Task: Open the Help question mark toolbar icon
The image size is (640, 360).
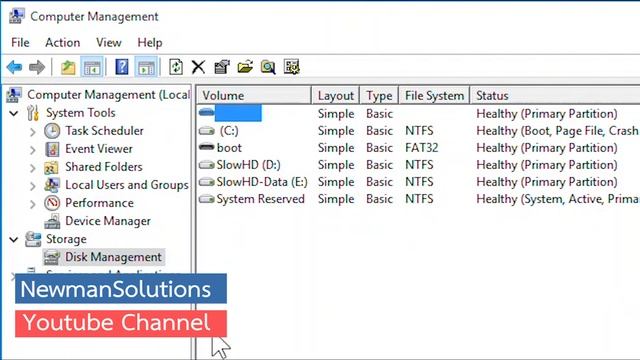Action: 122,67
